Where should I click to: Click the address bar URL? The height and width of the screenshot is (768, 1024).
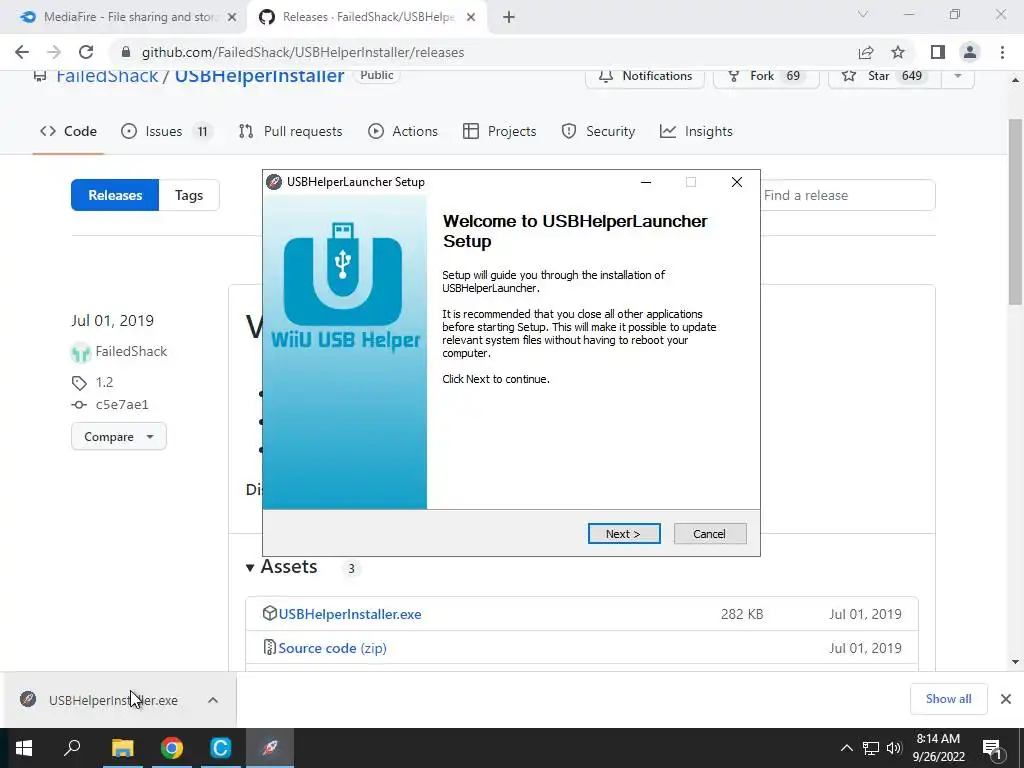[x=302, y=52]
